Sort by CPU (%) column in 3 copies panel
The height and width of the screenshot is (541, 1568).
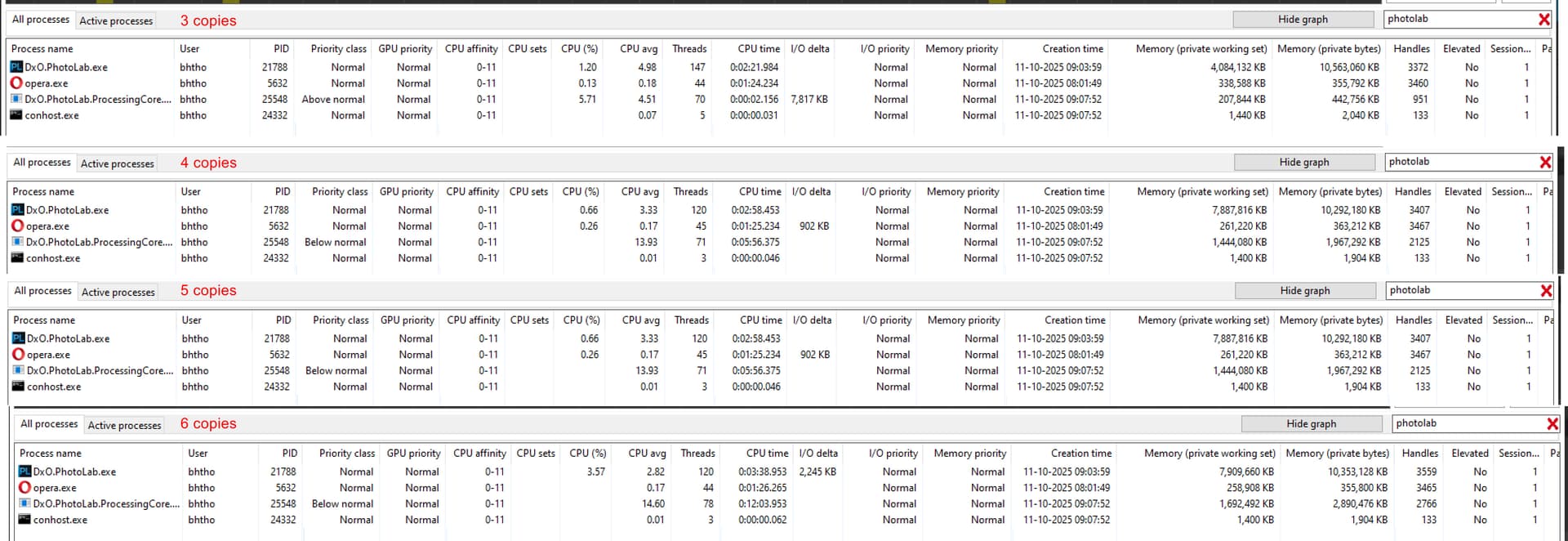pos(579,49)
